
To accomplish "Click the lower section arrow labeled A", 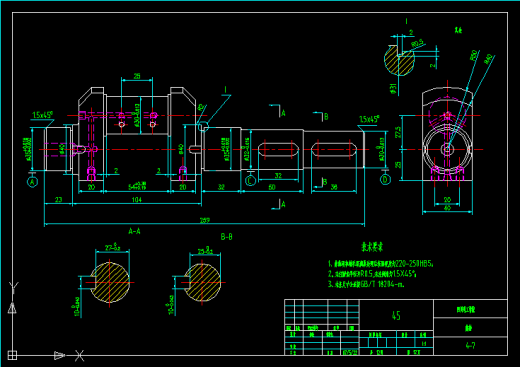I will click(279, 204).
